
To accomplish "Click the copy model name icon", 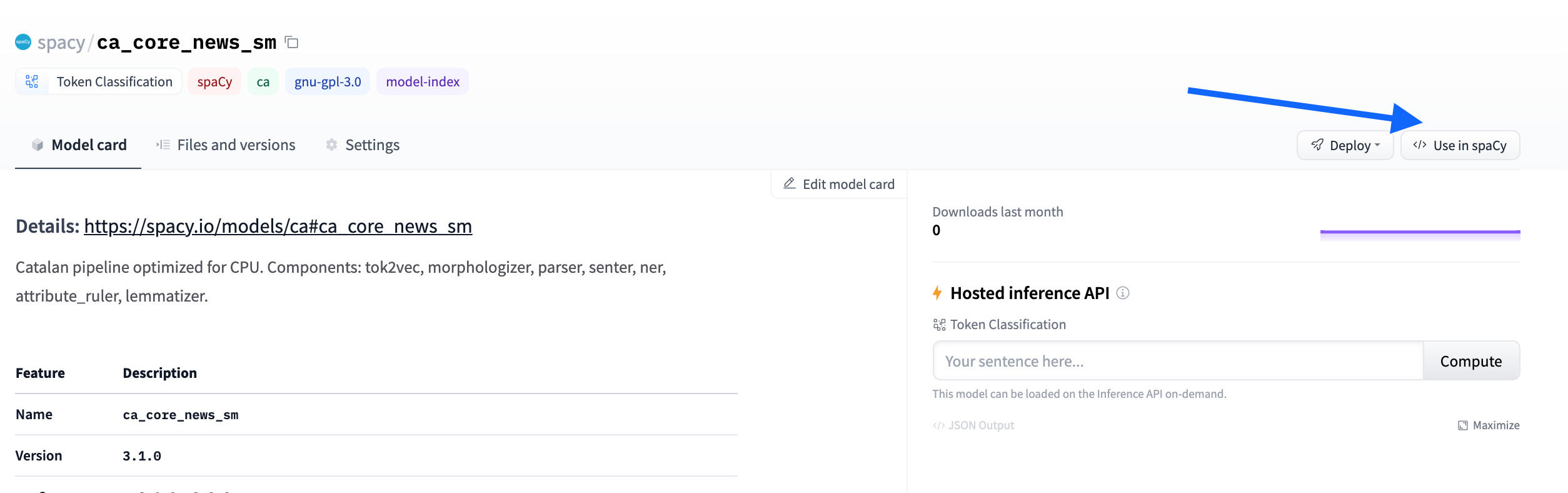I will [x=291, y=43].
